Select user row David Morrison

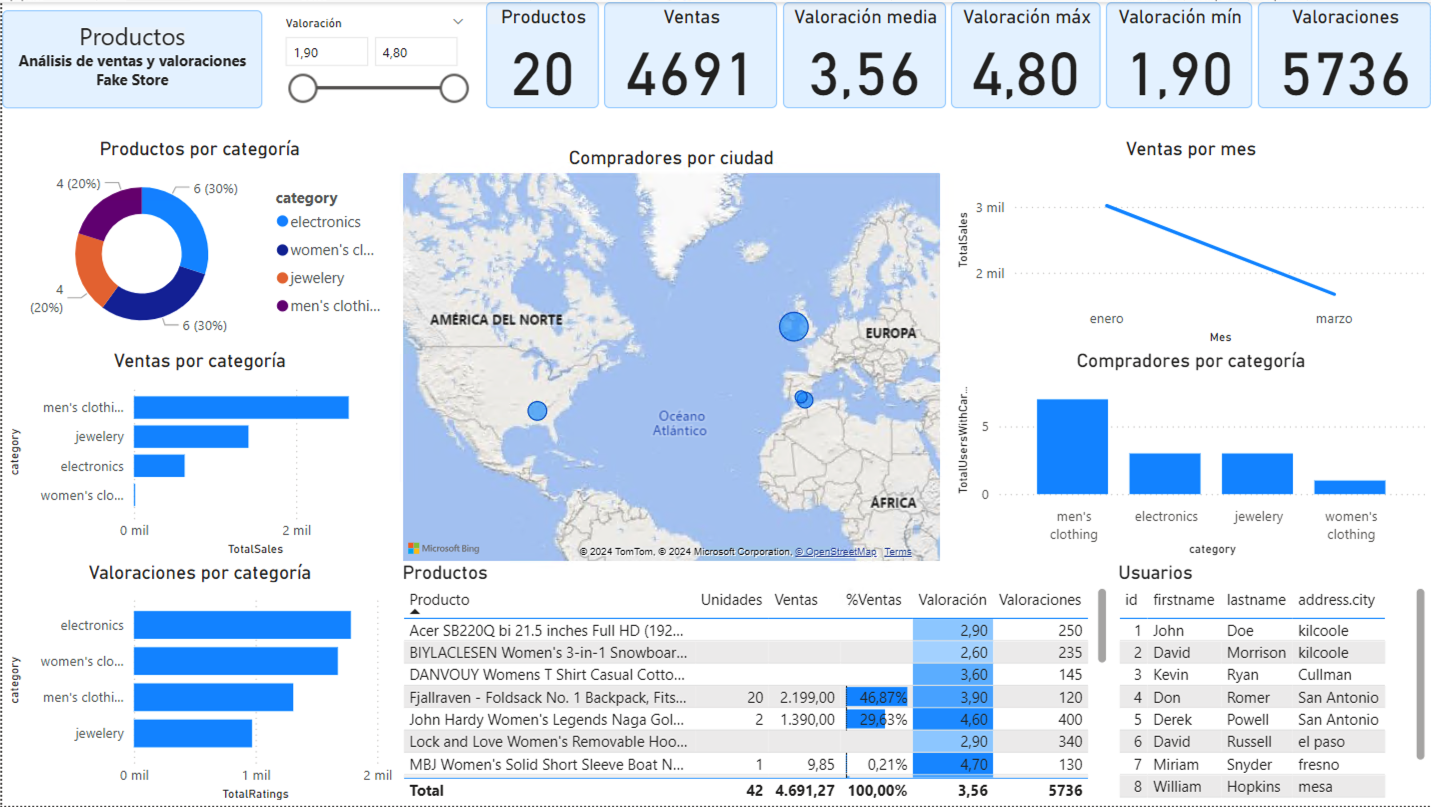pyautogui.click(x=1252, y=652)
